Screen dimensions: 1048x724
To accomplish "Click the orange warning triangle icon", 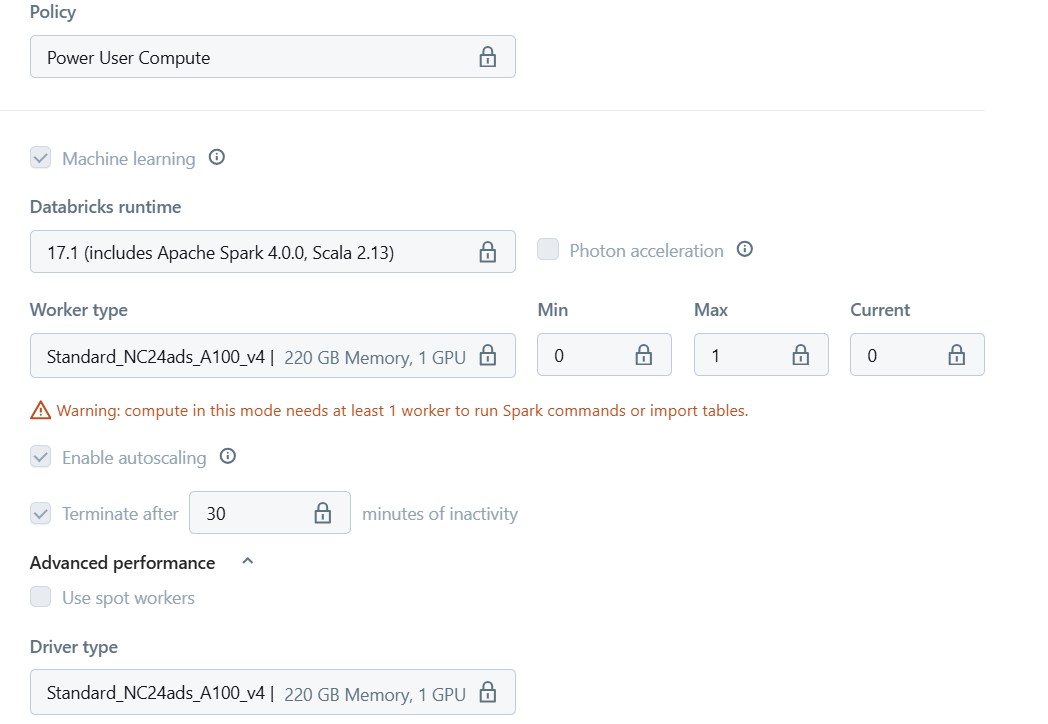I will (x=40, y=410).
